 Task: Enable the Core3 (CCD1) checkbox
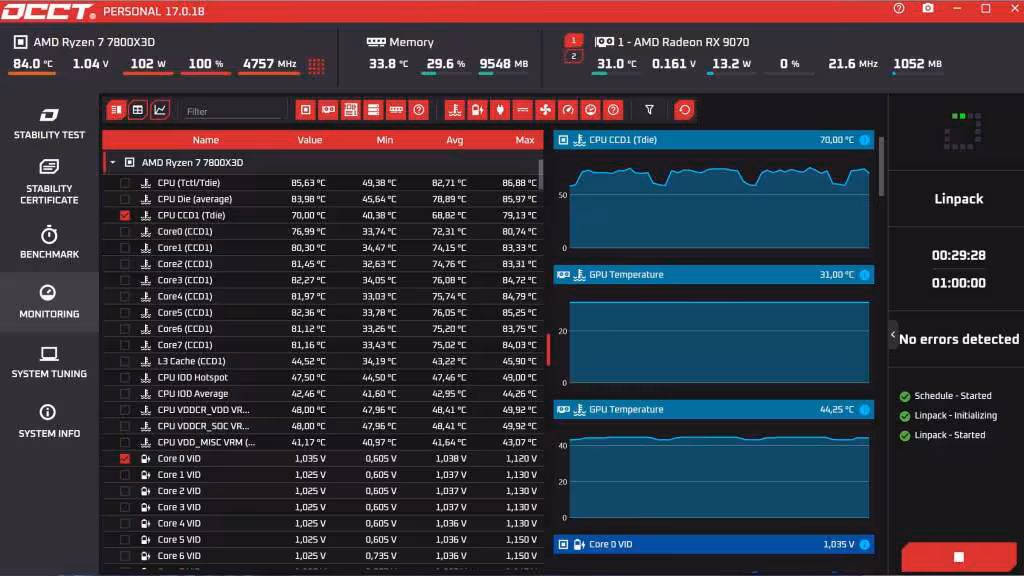pyautogui.click(x=125, y=280)
